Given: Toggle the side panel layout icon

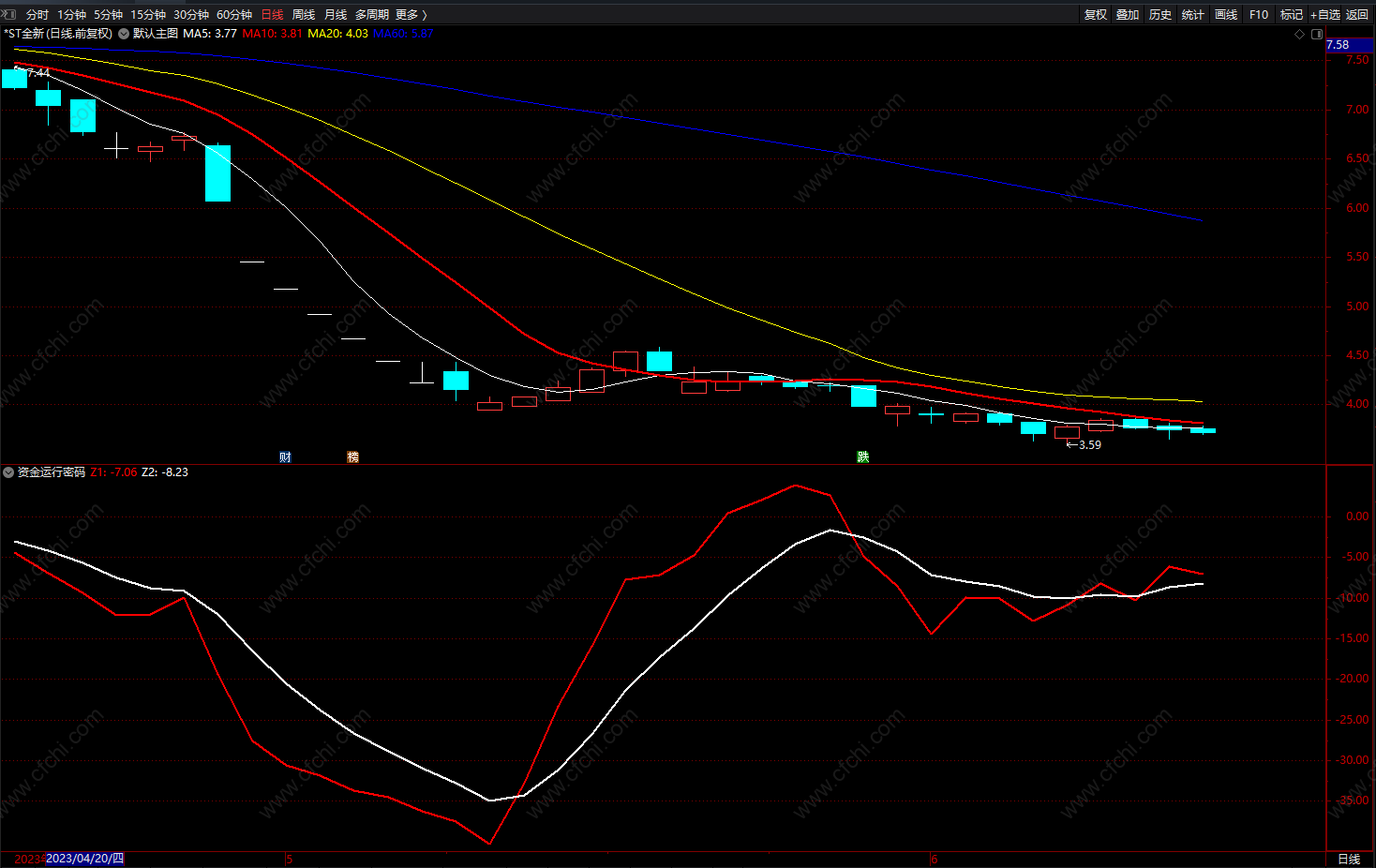Looking at the screenshot, I should 1316,34.
